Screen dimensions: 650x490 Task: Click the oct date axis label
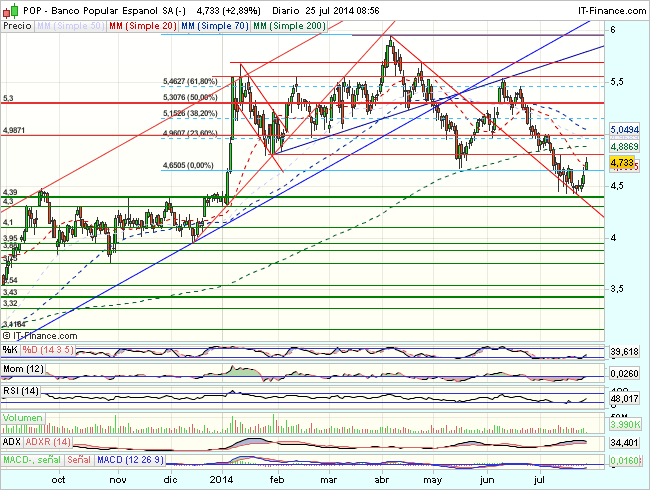tap(58, 480)
